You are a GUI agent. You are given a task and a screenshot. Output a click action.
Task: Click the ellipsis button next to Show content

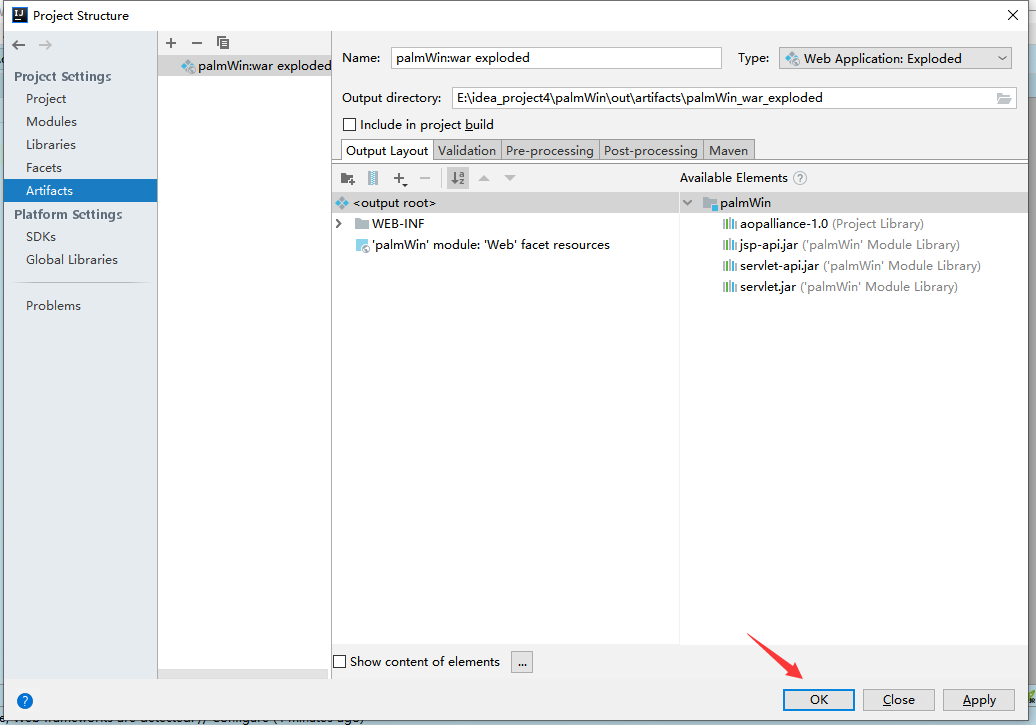coord(522,662)
